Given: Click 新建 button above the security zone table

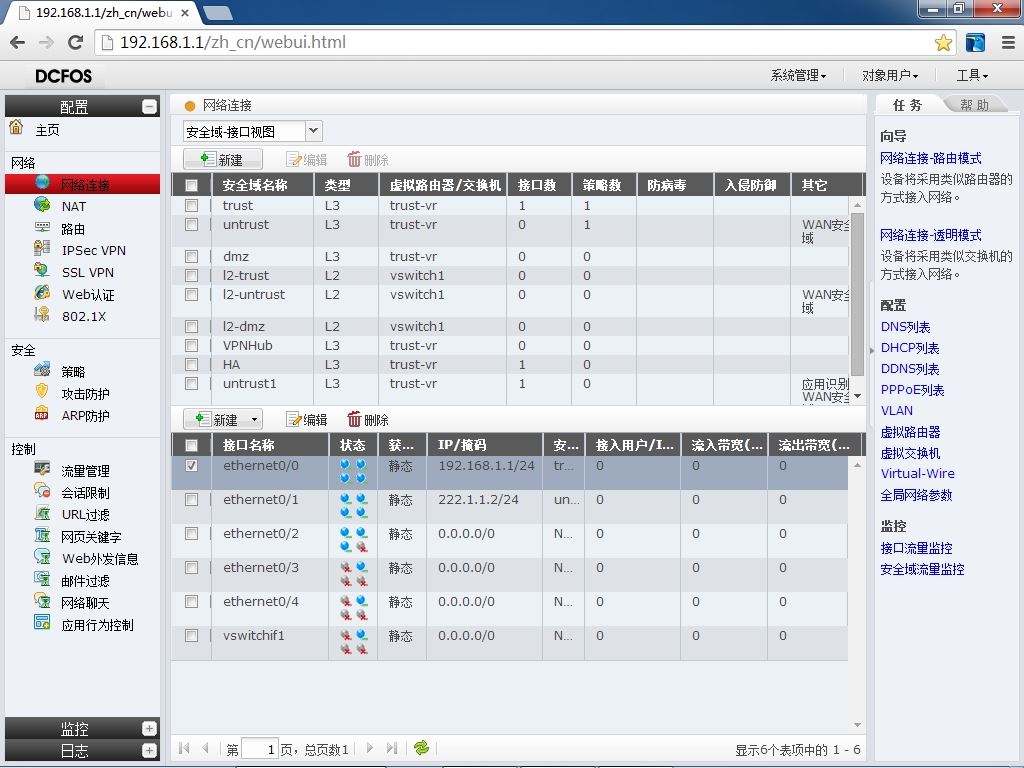Looking at the screenshot, I should point(223,159).
